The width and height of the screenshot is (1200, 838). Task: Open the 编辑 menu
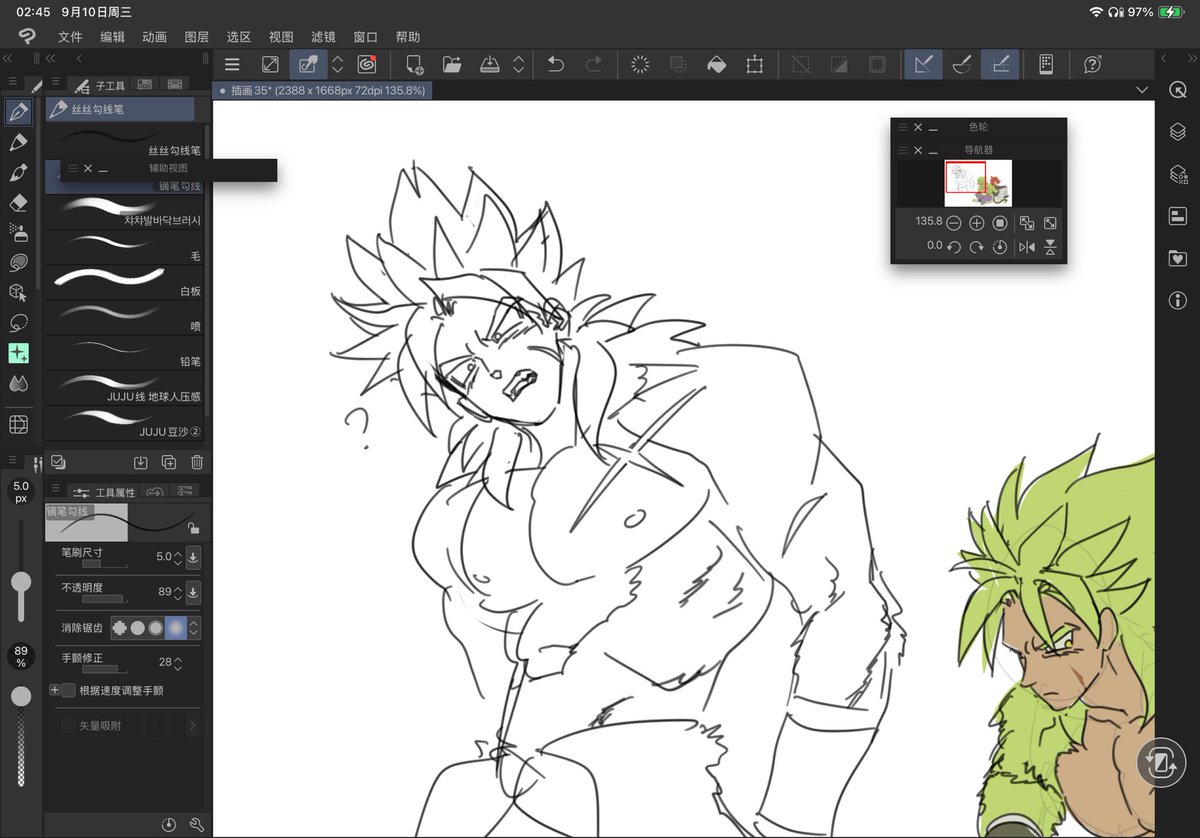click(x=112, y=37)
